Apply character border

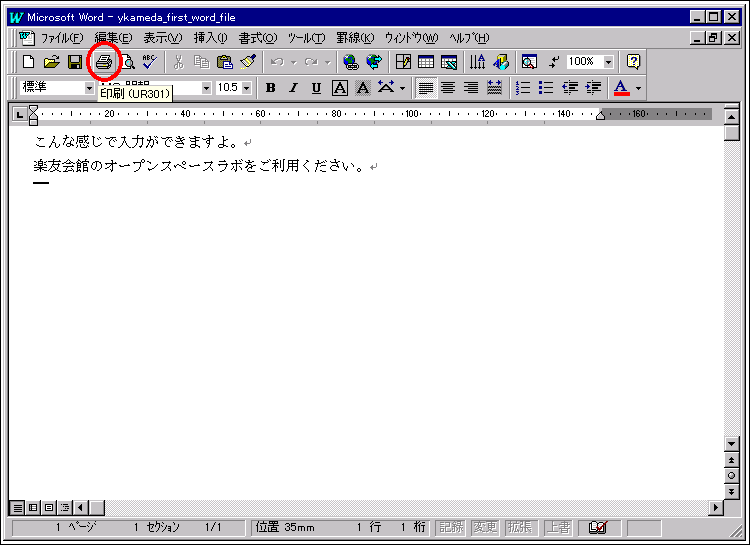tap(340, 88)
